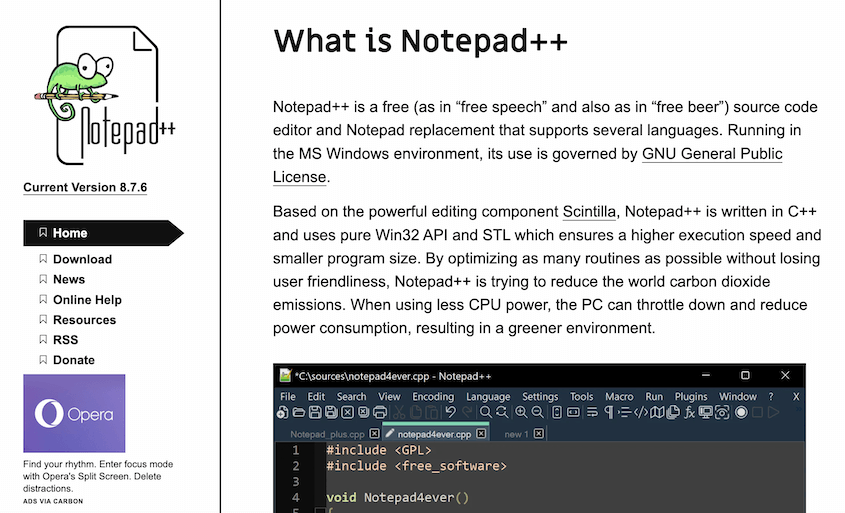845x513 pixels.
Task: Open the Encoding menu
Action: coord(433,397)
